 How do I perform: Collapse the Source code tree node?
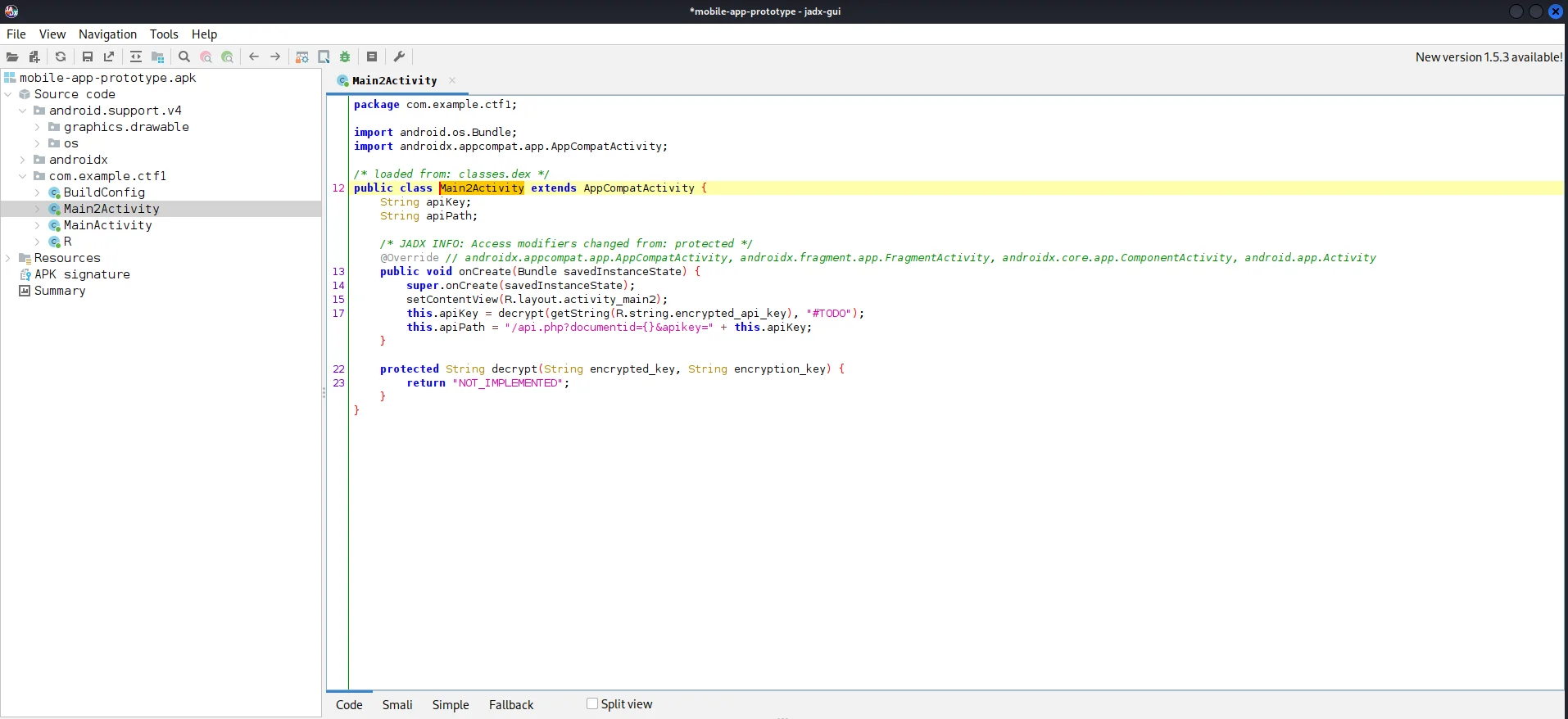click(8, 94)
